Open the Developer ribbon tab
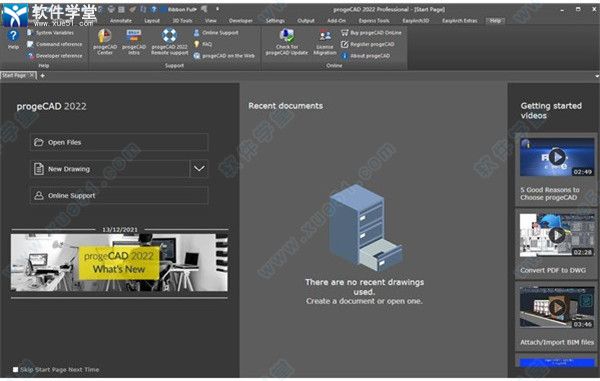The image size is (600, 381). [x=241, y=21]
